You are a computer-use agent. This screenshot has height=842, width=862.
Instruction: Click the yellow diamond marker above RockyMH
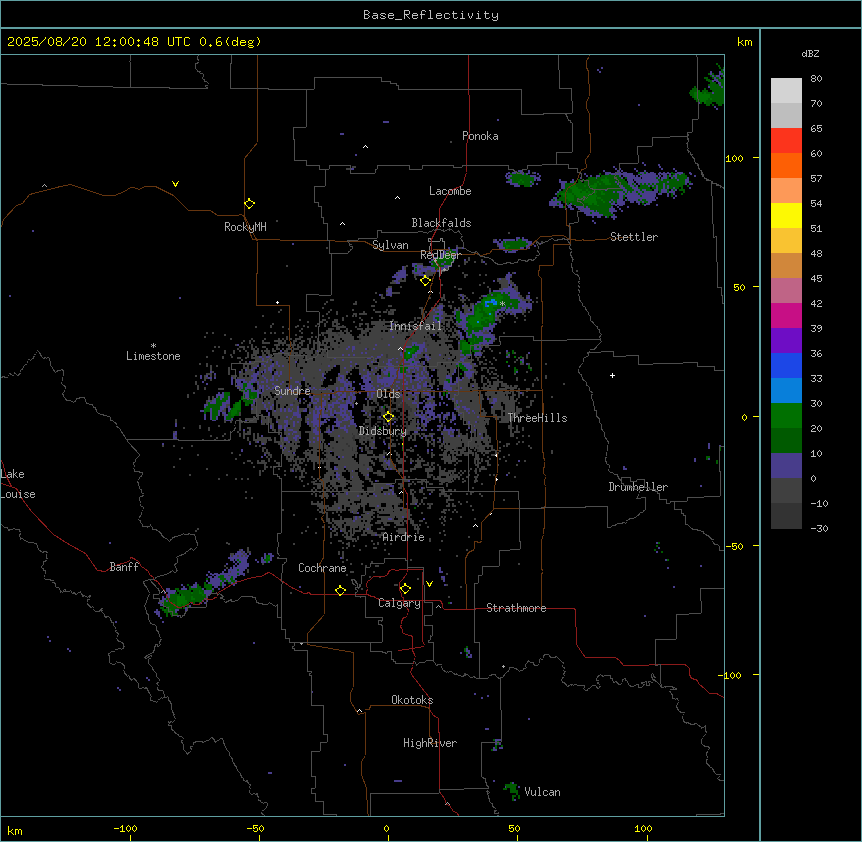click(x=250, y=203)
